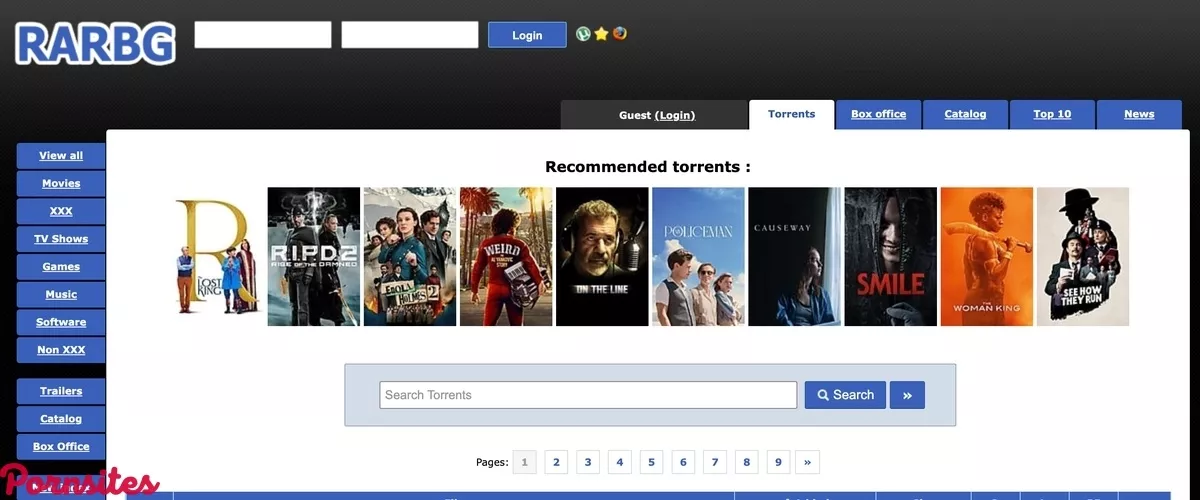The width and height of the screenshot is (1200, 500).
Task: Open the See How They Run poster
Action: click(1082, 257)
